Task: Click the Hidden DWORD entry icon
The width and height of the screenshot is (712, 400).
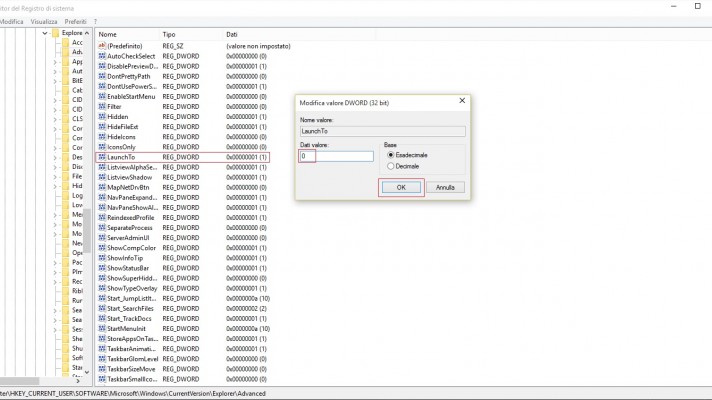Action: (101, 117)
